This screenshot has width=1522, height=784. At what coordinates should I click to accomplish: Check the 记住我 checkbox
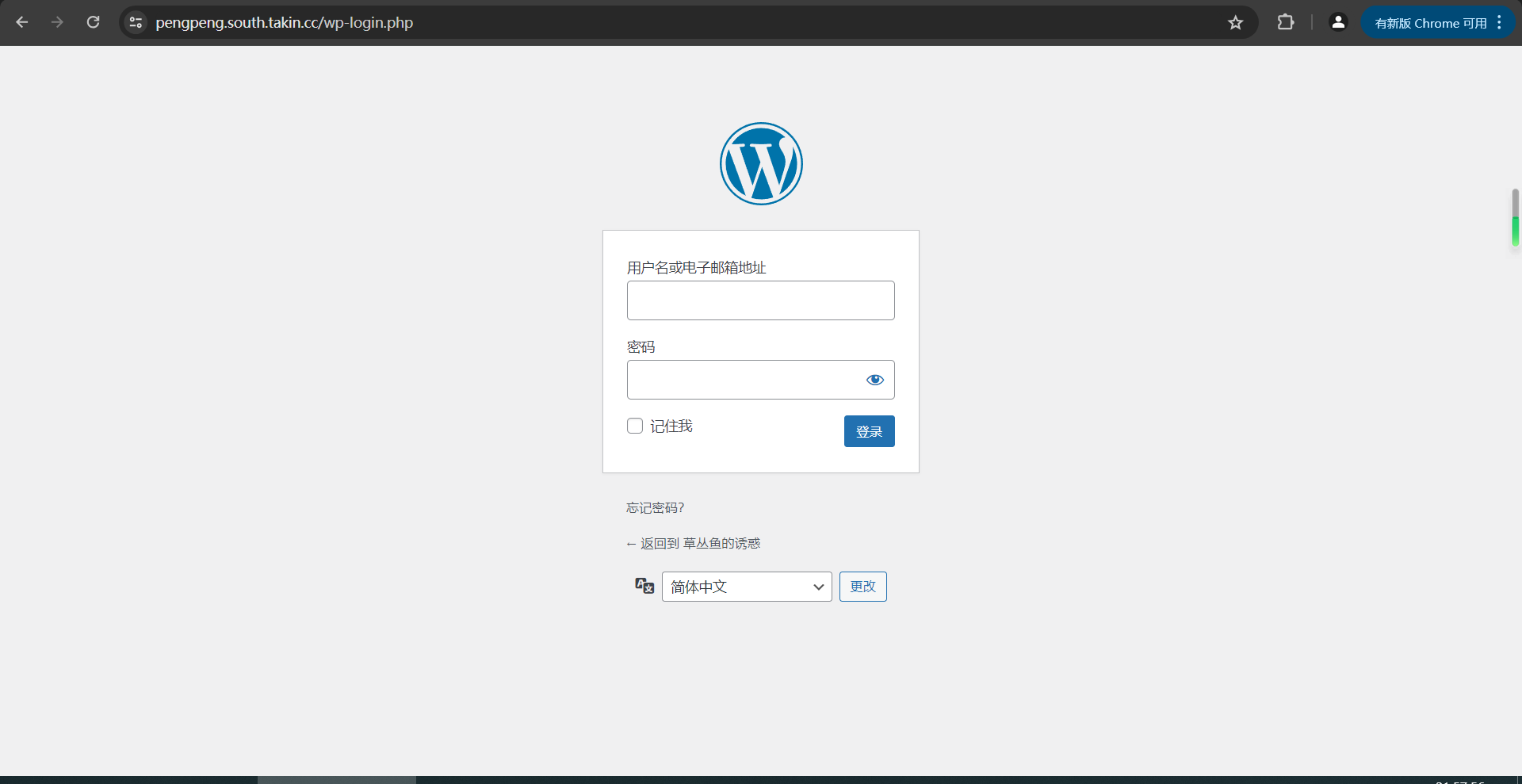click(x=635, y=426)
